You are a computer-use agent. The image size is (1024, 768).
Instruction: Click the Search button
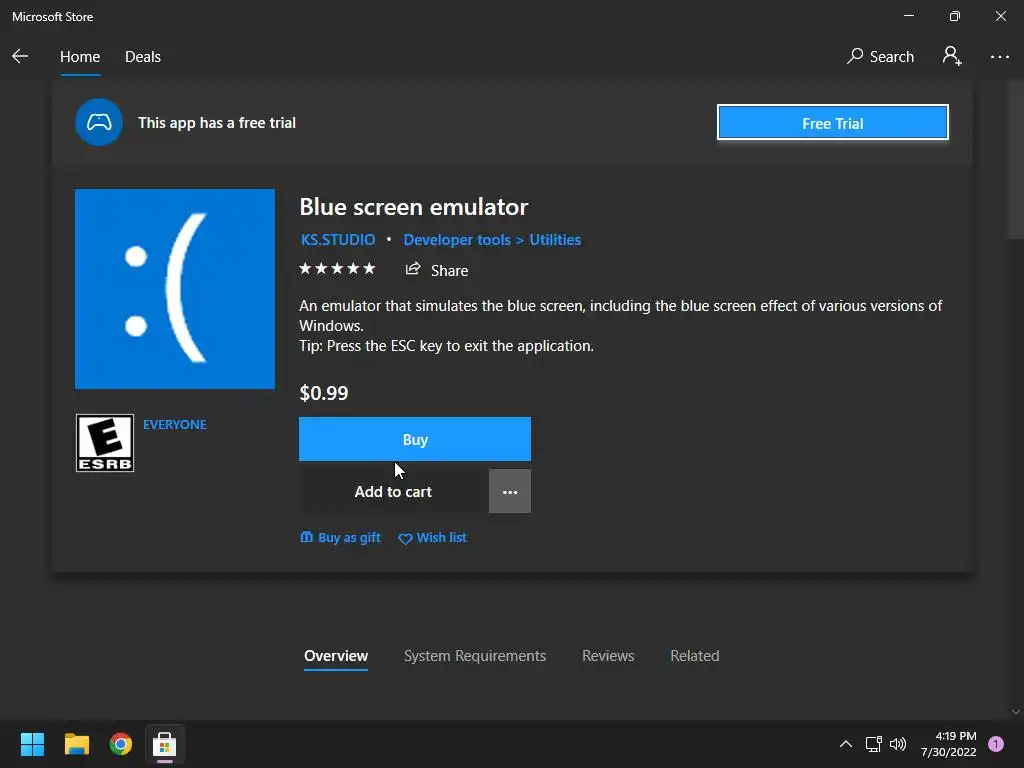click(880, 56)
